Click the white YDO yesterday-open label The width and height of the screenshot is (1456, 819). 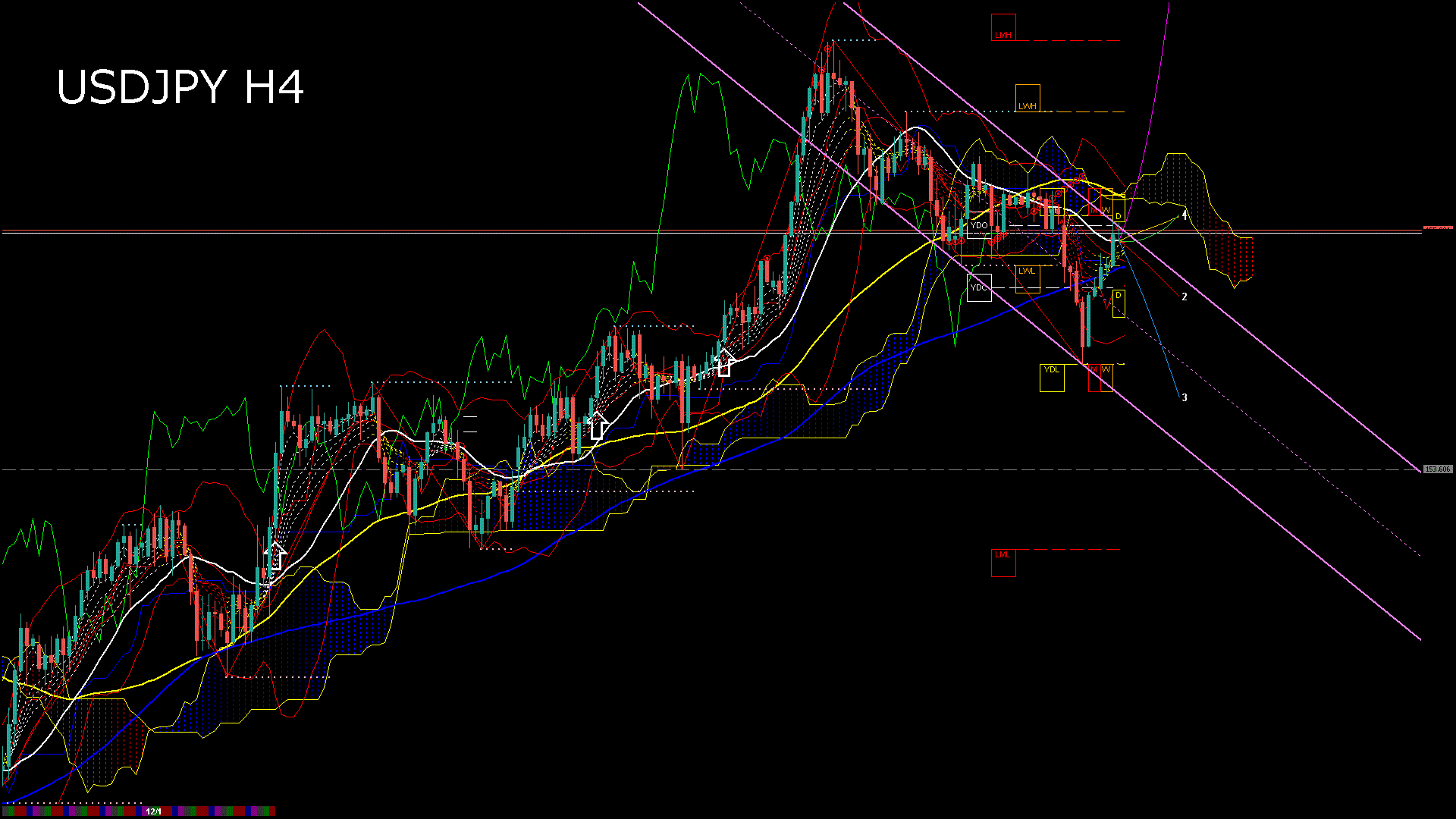click(979, 224)
